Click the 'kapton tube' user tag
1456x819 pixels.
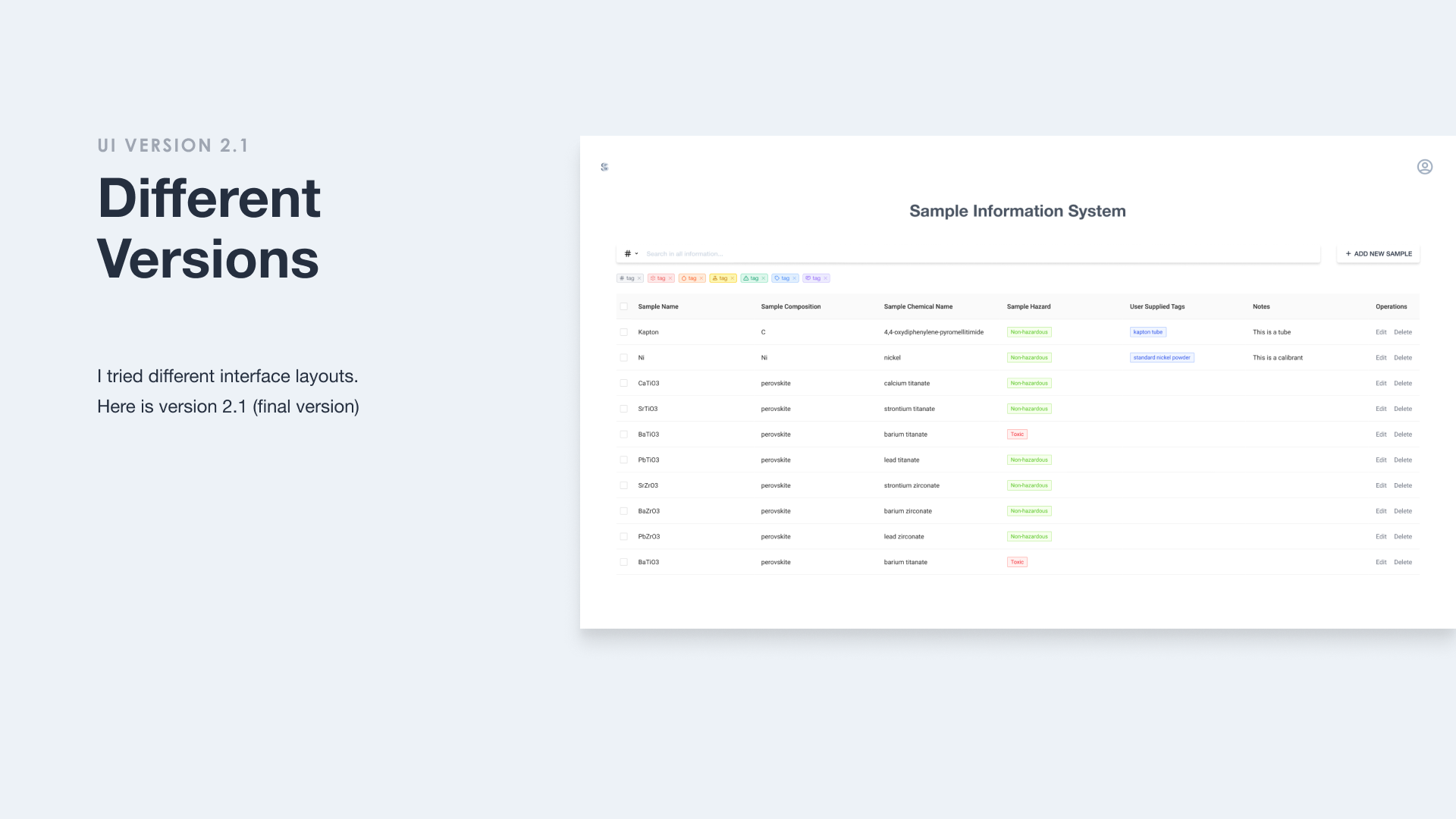pyautogui.click(x=1147, y=332)
